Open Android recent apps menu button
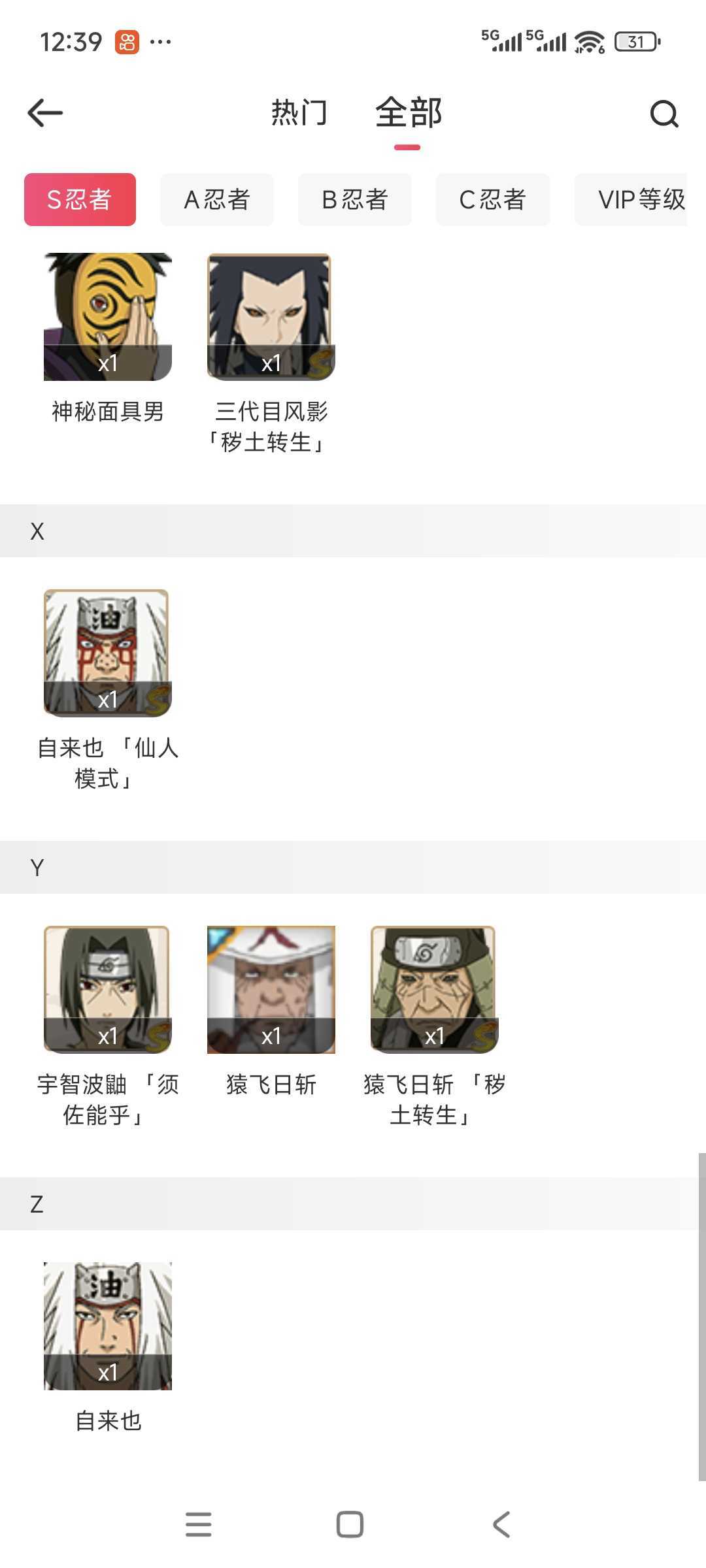Screen dimensions: 706x1568 coord(199,1524)
